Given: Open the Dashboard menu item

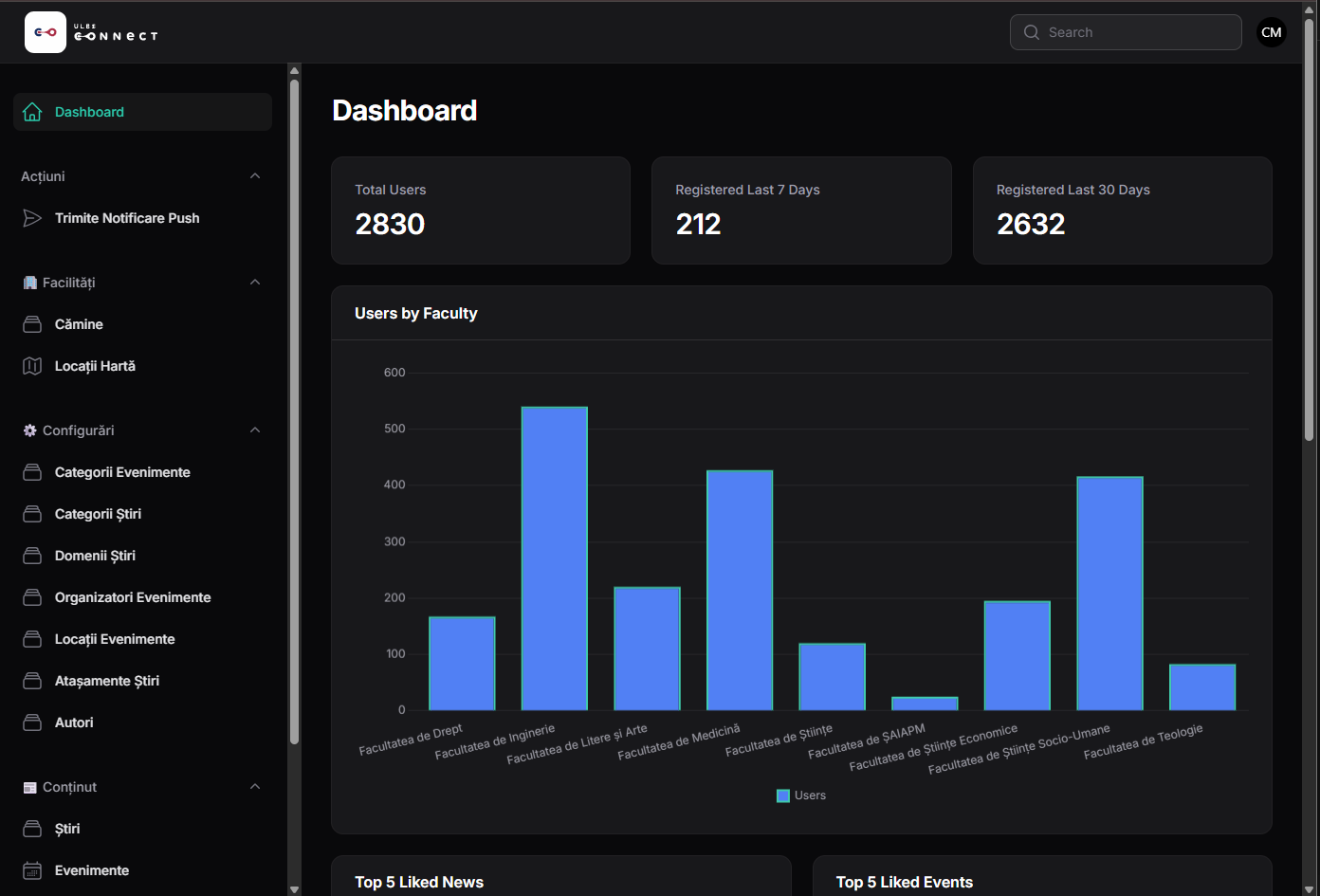Looking at the screenshot, I should 142,112.
